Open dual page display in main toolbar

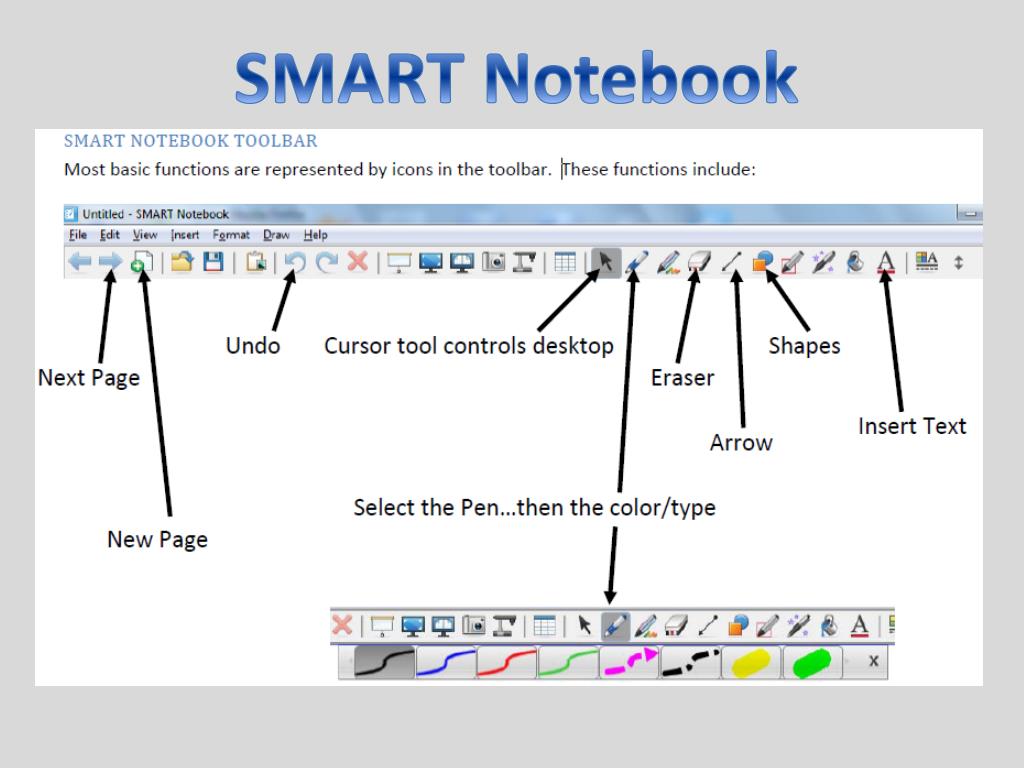click(462, 263)
